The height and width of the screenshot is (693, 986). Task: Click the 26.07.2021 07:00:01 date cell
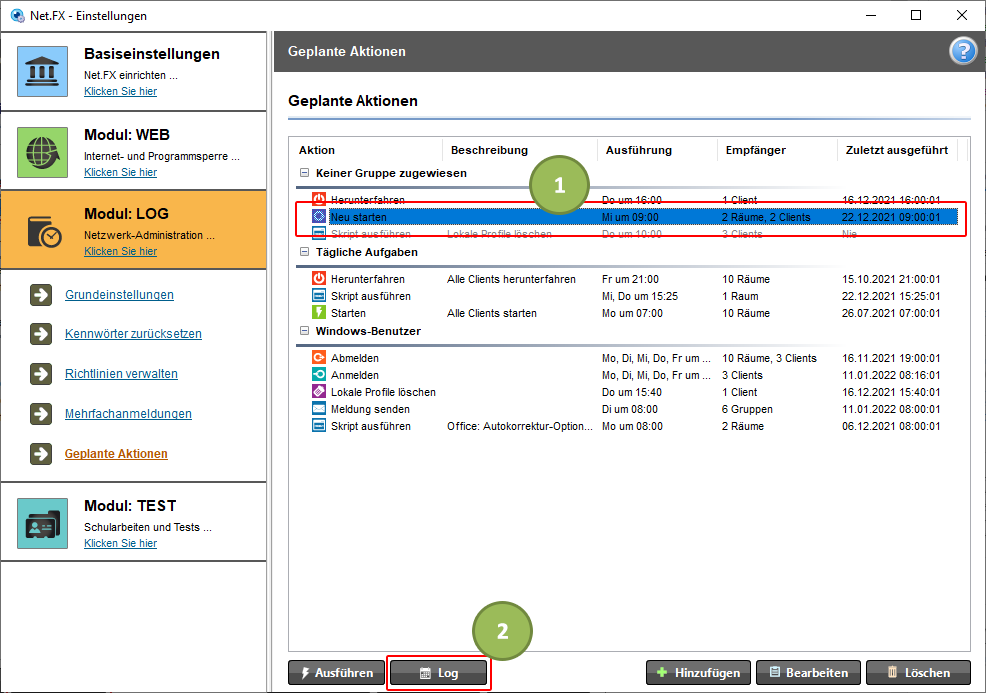pyautogui.click(x=891, y=313)
